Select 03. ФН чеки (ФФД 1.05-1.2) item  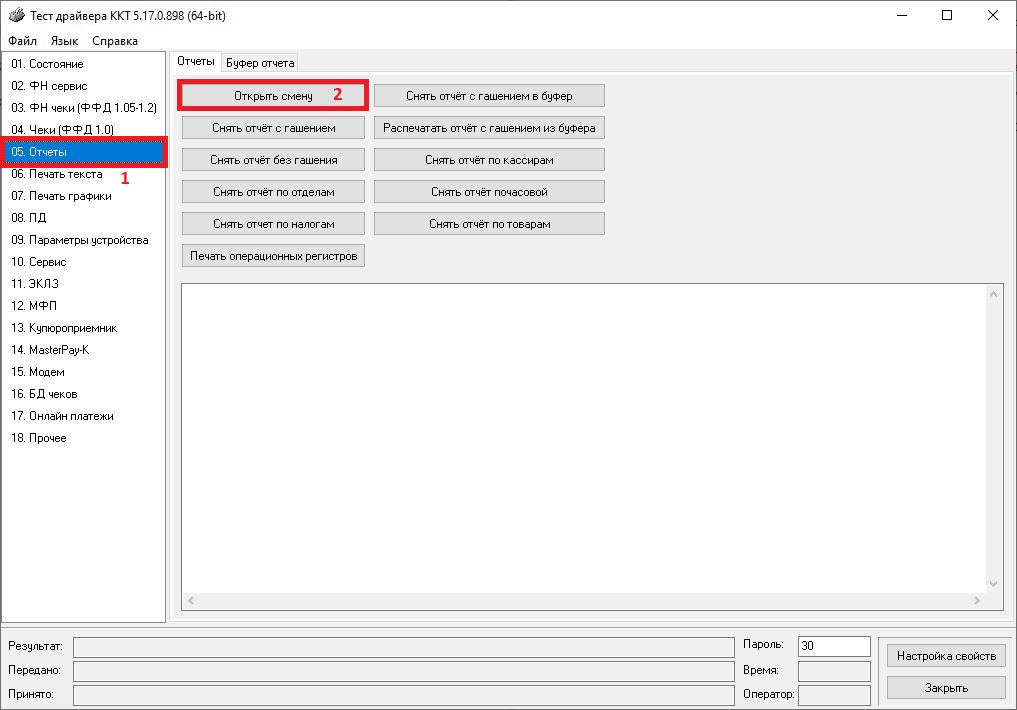click(84, 108)
